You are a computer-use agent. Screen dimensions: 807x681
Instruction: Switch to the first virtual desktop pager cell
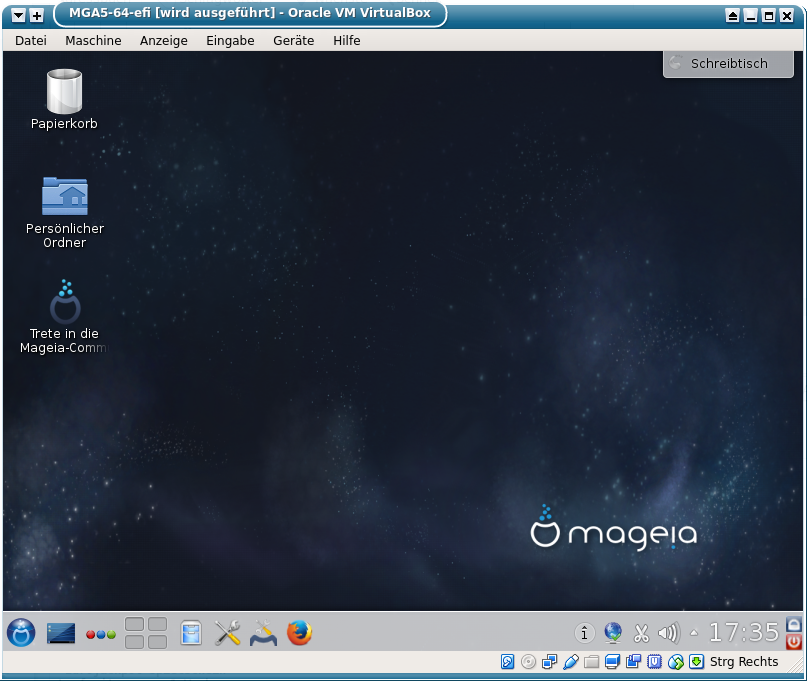tap(134, 624)
